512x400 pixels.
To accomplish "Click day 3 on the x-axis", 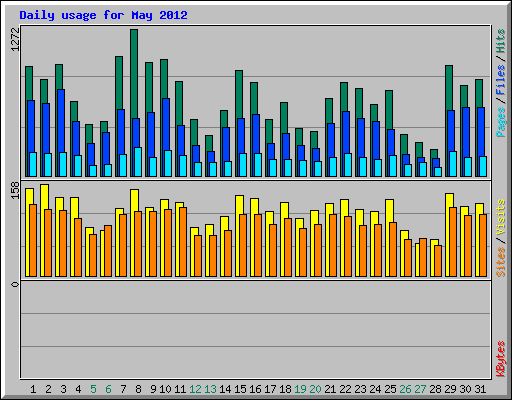I will coord(63,389).
